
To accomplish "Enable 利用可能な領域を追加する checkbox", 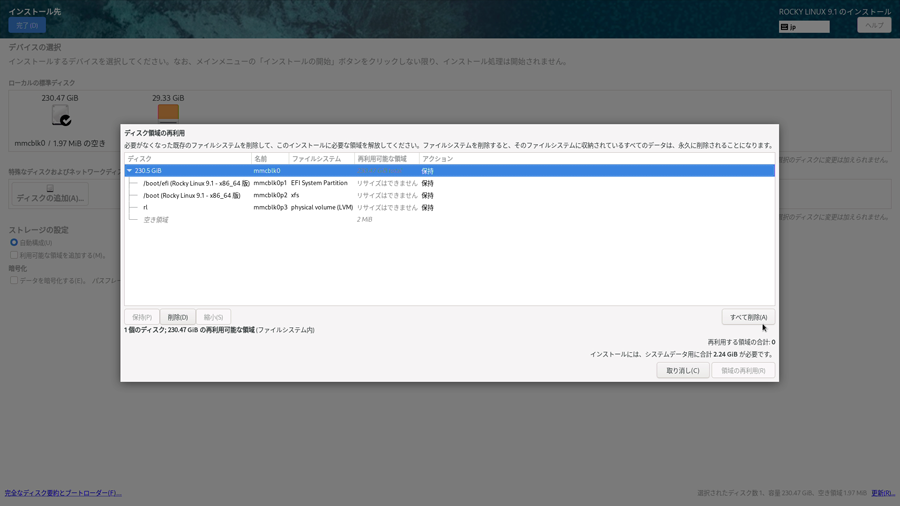I will point(14,255).
